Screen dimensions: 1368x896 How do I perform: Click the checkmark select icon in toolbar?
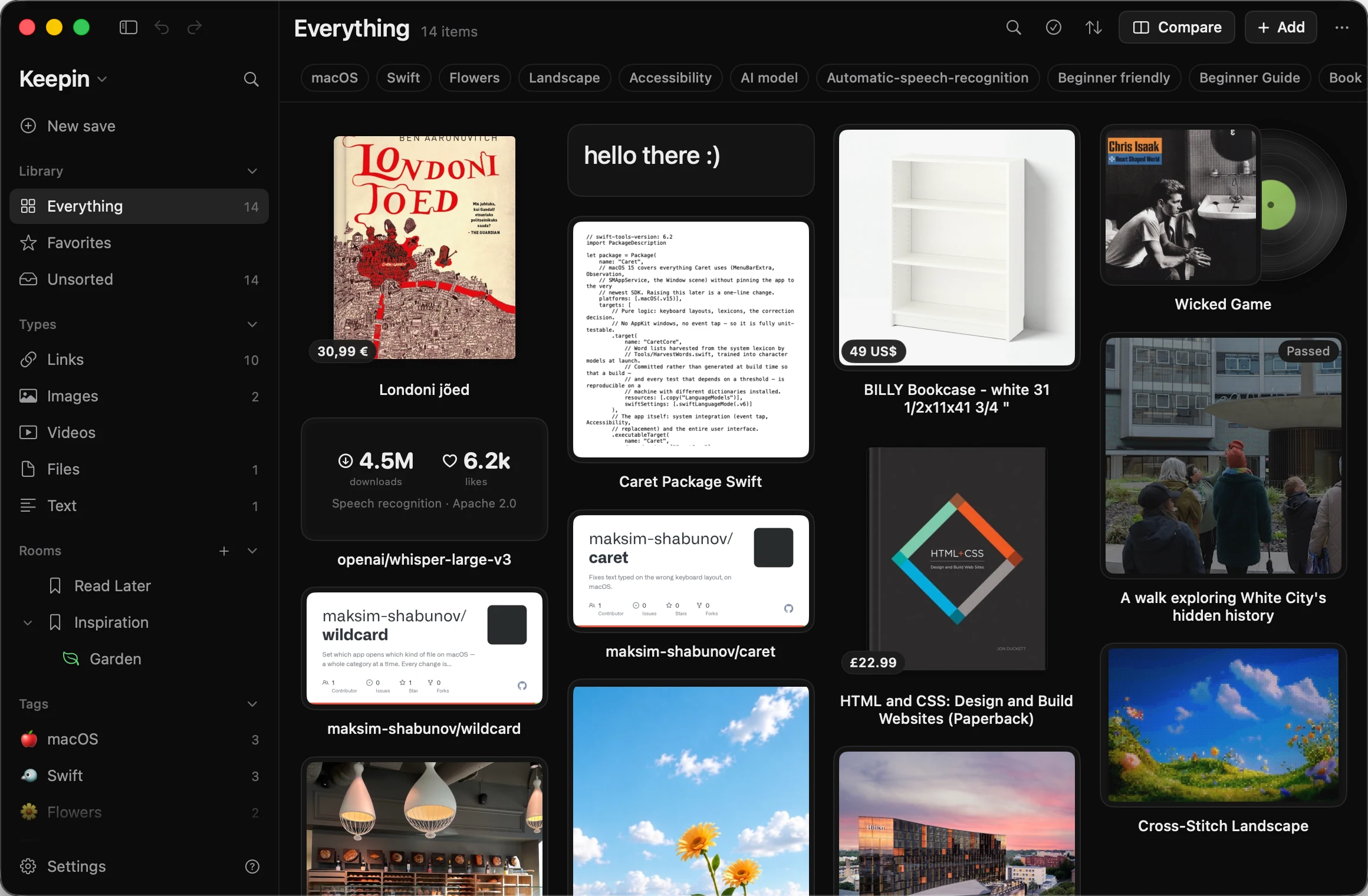1053,27
